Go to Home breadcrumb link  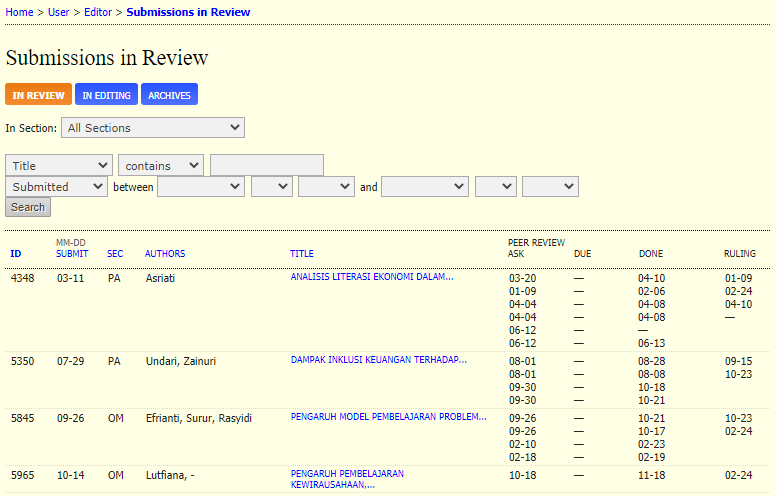point(19,12)
